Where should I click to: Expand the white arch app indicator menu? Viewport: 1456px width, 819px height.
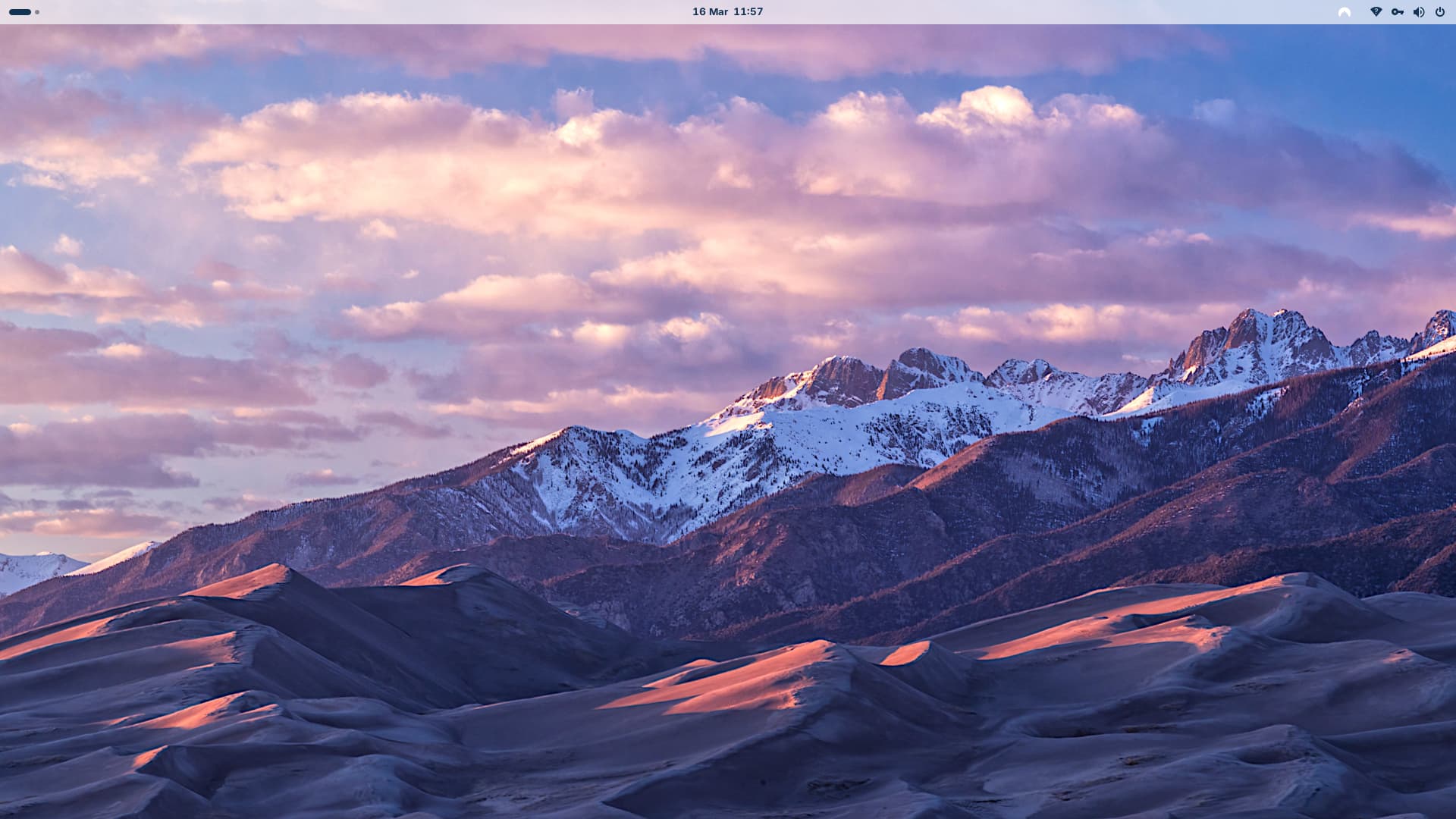[x=1344, y=12]
